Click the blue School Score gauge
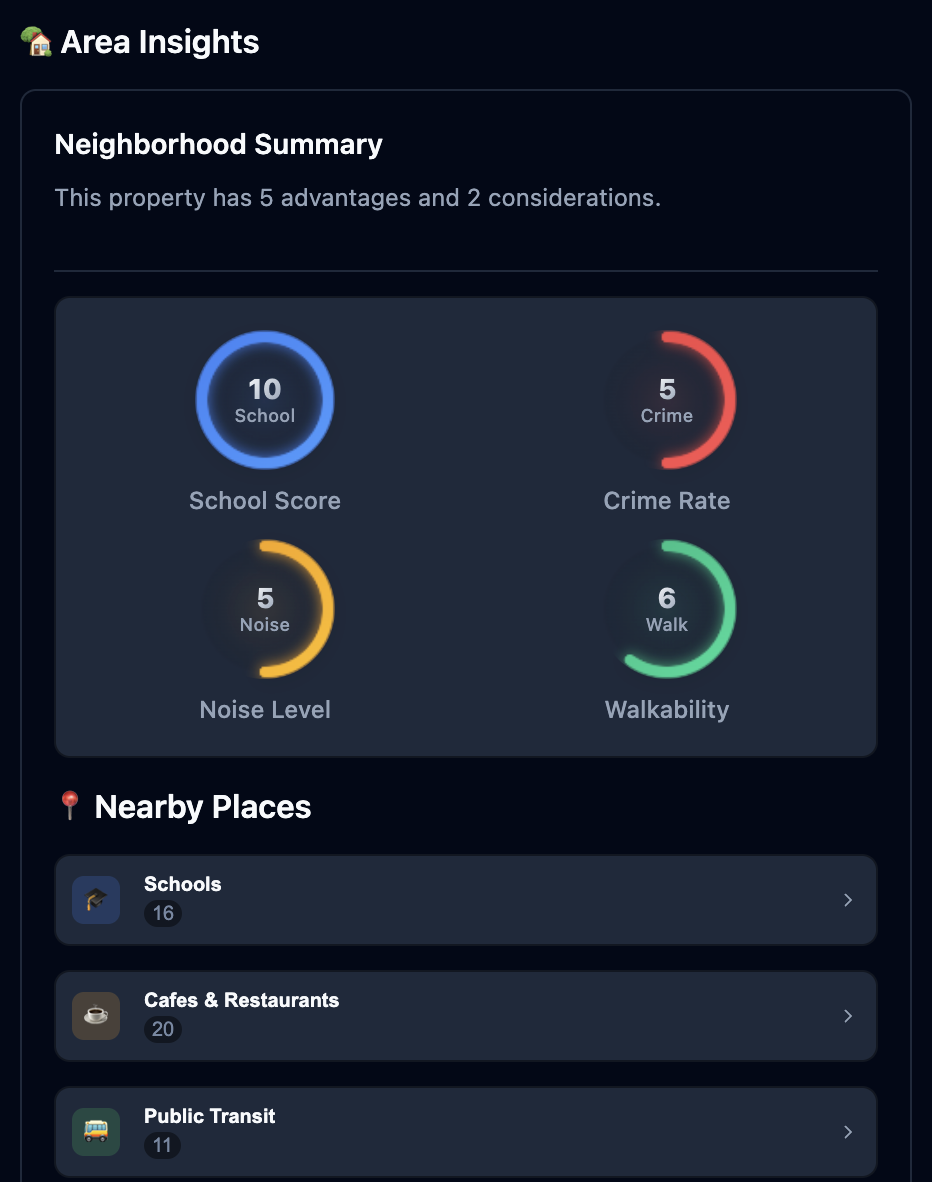 (x=264, y=400)
